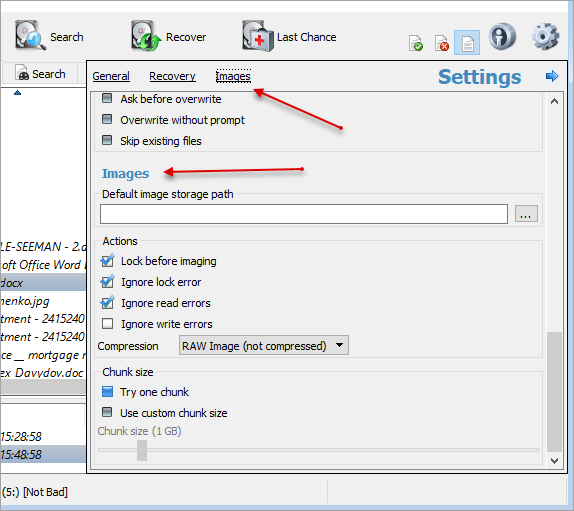This screenshot has width=574, height=511.
Task: Select Skip existing files option
Action: pos(107,140)
